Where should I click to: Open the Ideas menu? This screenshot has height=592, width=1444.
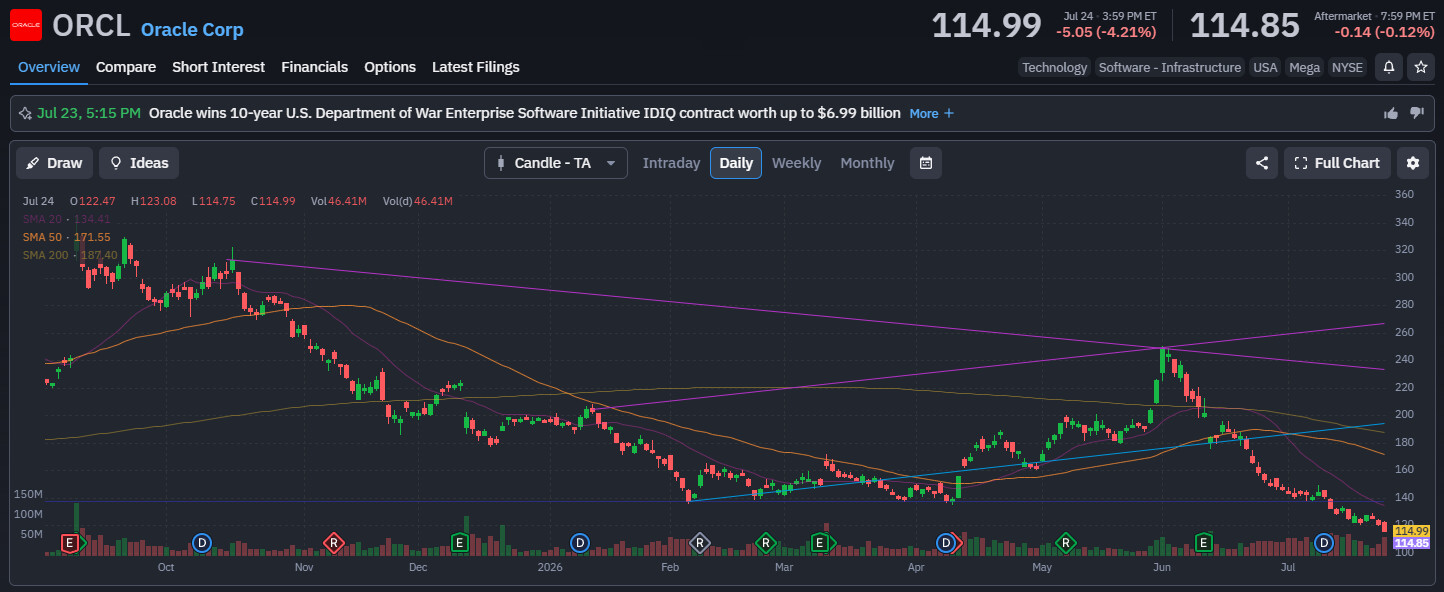point(139,163)
